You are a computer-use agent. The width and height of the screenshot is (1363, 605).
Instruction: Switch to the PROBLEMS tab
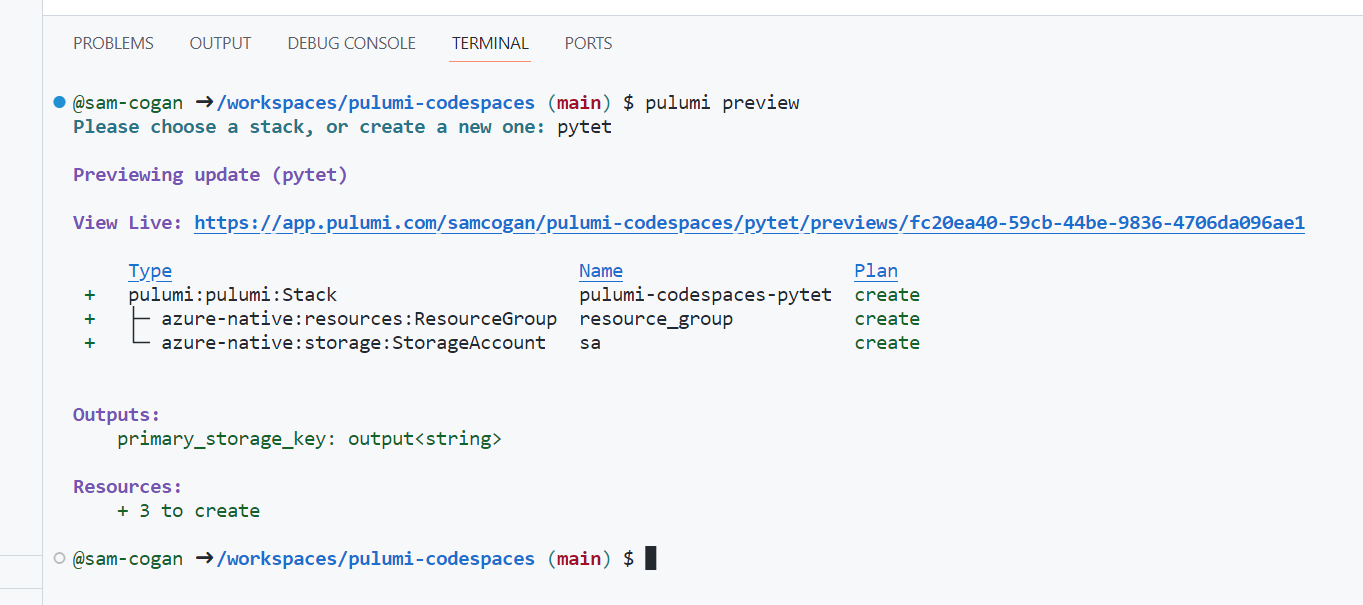113,43
